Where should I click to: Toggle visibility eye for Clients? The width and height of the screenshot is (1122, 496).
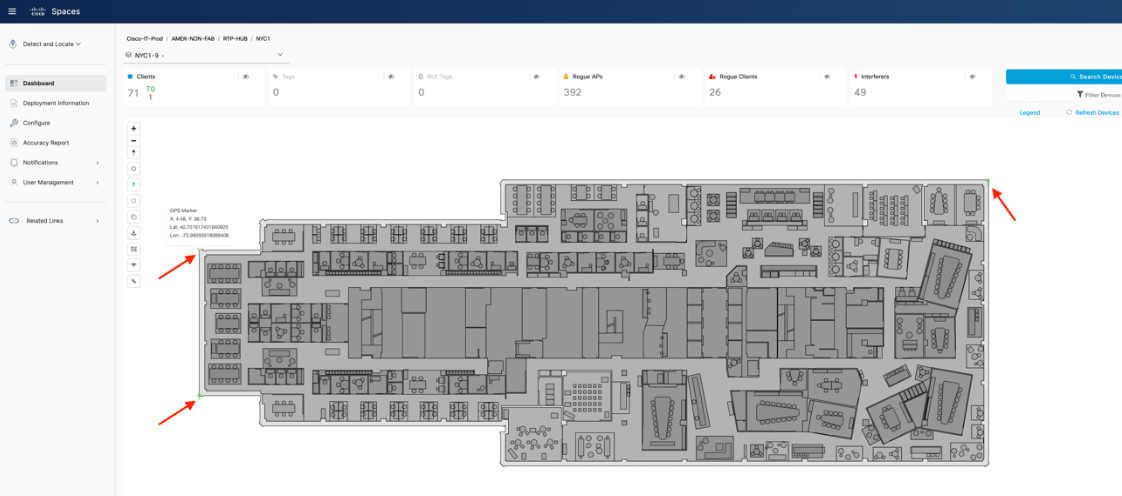pyautogui.click(x=246, y=76)
